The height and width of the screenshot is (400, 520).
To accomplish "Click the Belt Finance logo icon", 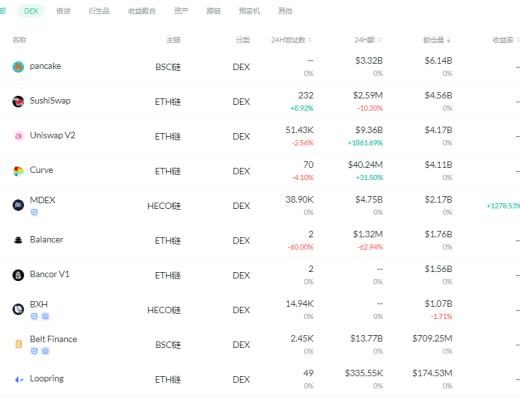I will pos(19,344).
